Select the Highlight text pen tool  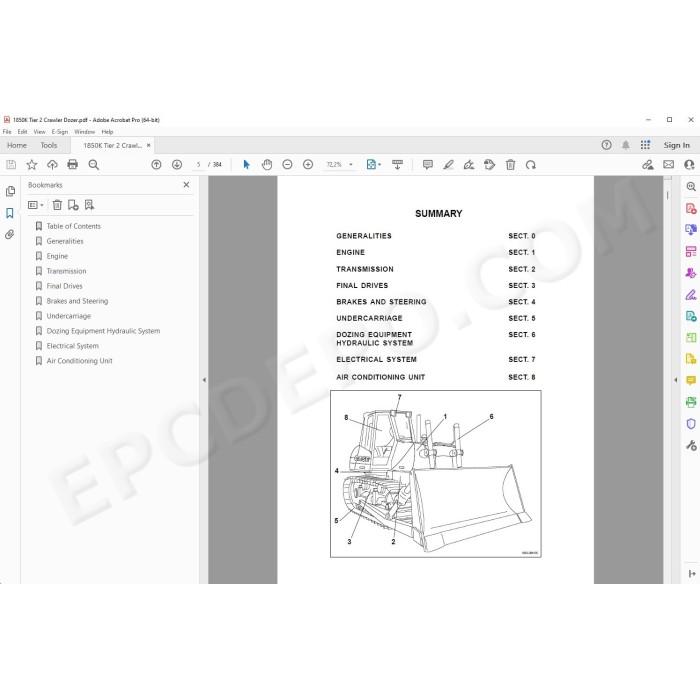tap(448, 165)
